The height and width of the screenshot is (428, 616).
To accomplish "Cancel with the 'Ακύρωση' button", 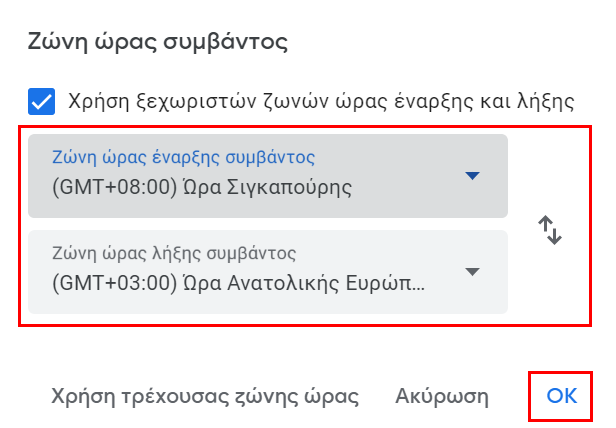I will coord(442,396).
